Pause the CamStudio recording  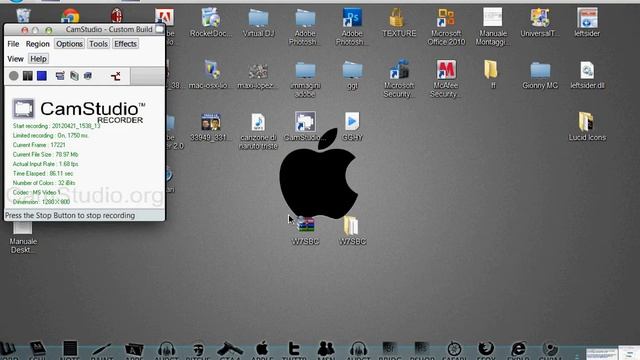27,76
